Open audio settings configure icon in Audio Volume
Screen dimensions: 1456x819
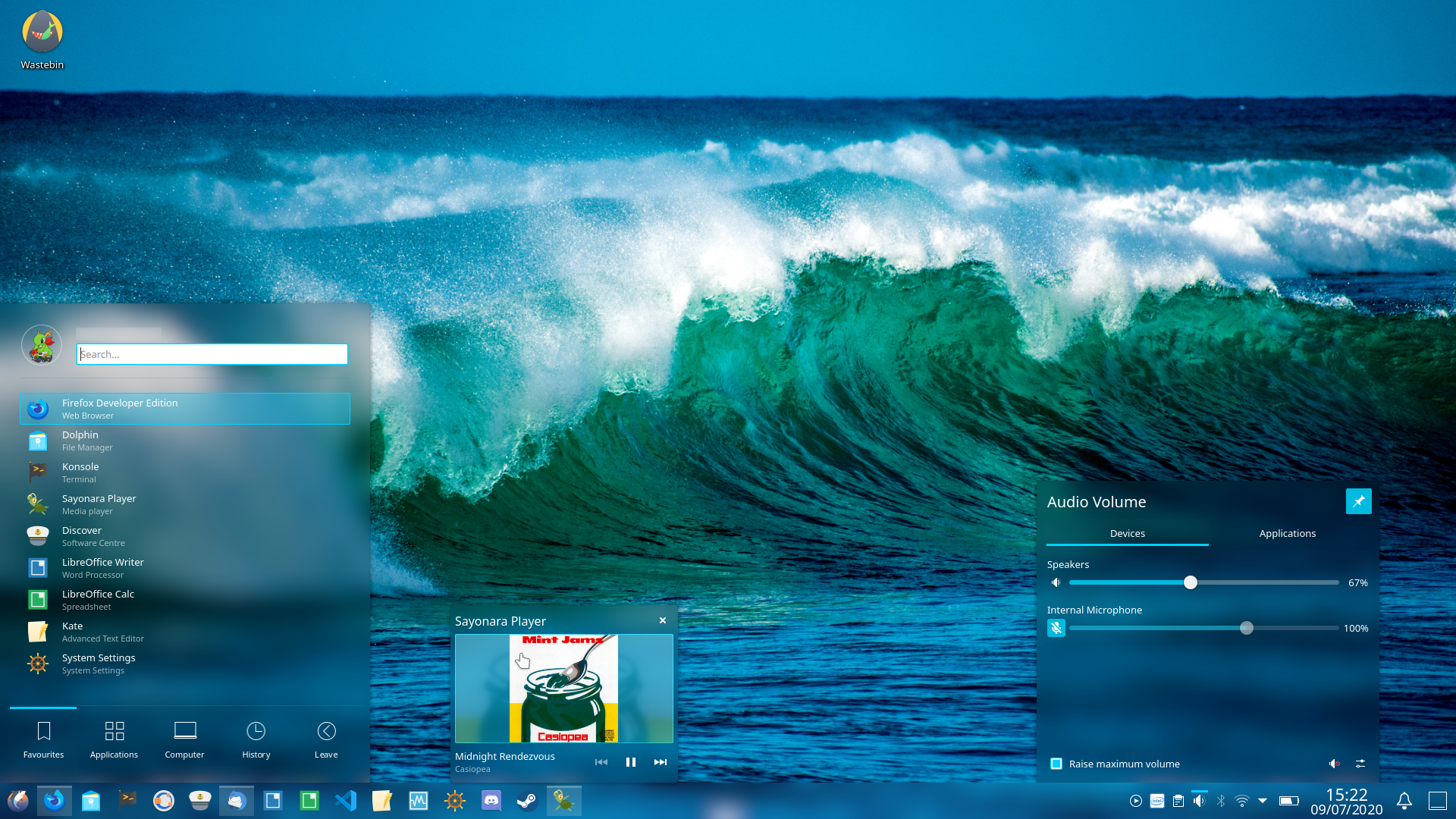[1360, 764]
